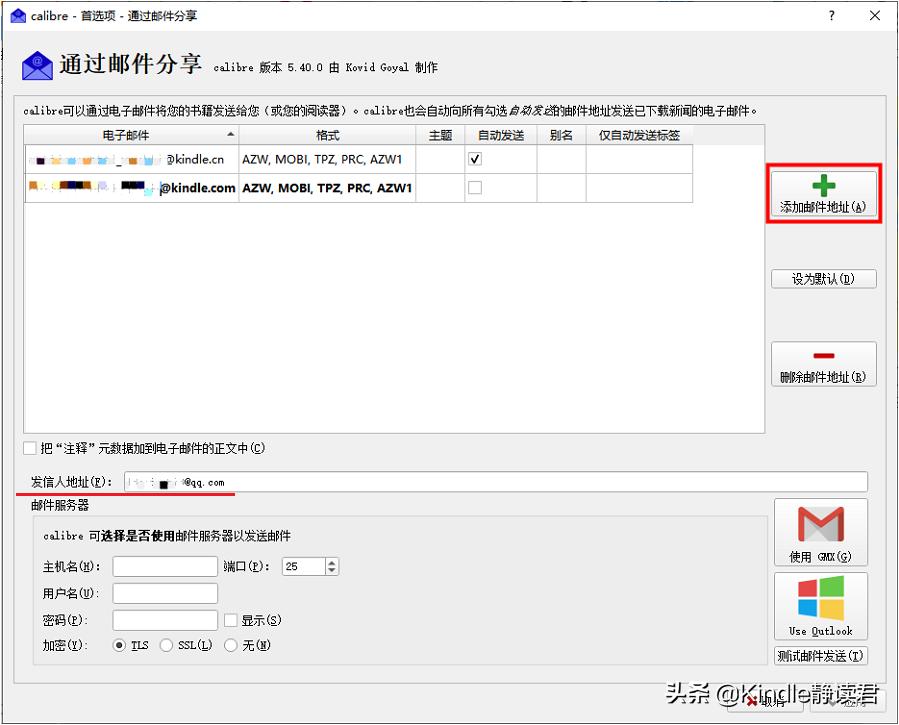Image resolution: width=899 pixels, height=725 pixels.
Task: Select the SSL(L) encryption radio button
Action: click(166, 645)
